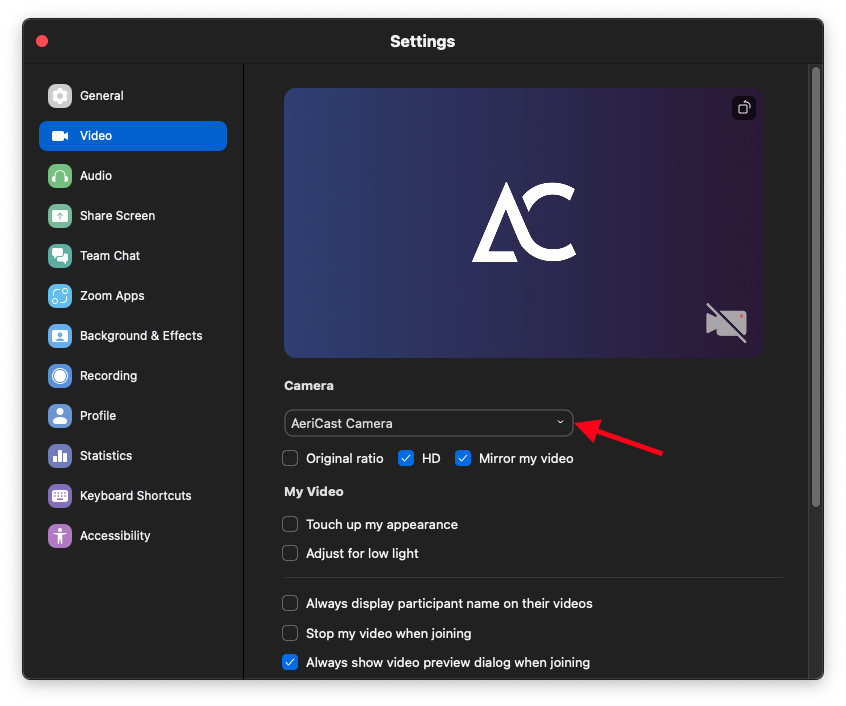The height and width of the screenshot is (706, 846).
Task: Click the settings pane vertical scrollbar
Action: (x=816, y=286)
